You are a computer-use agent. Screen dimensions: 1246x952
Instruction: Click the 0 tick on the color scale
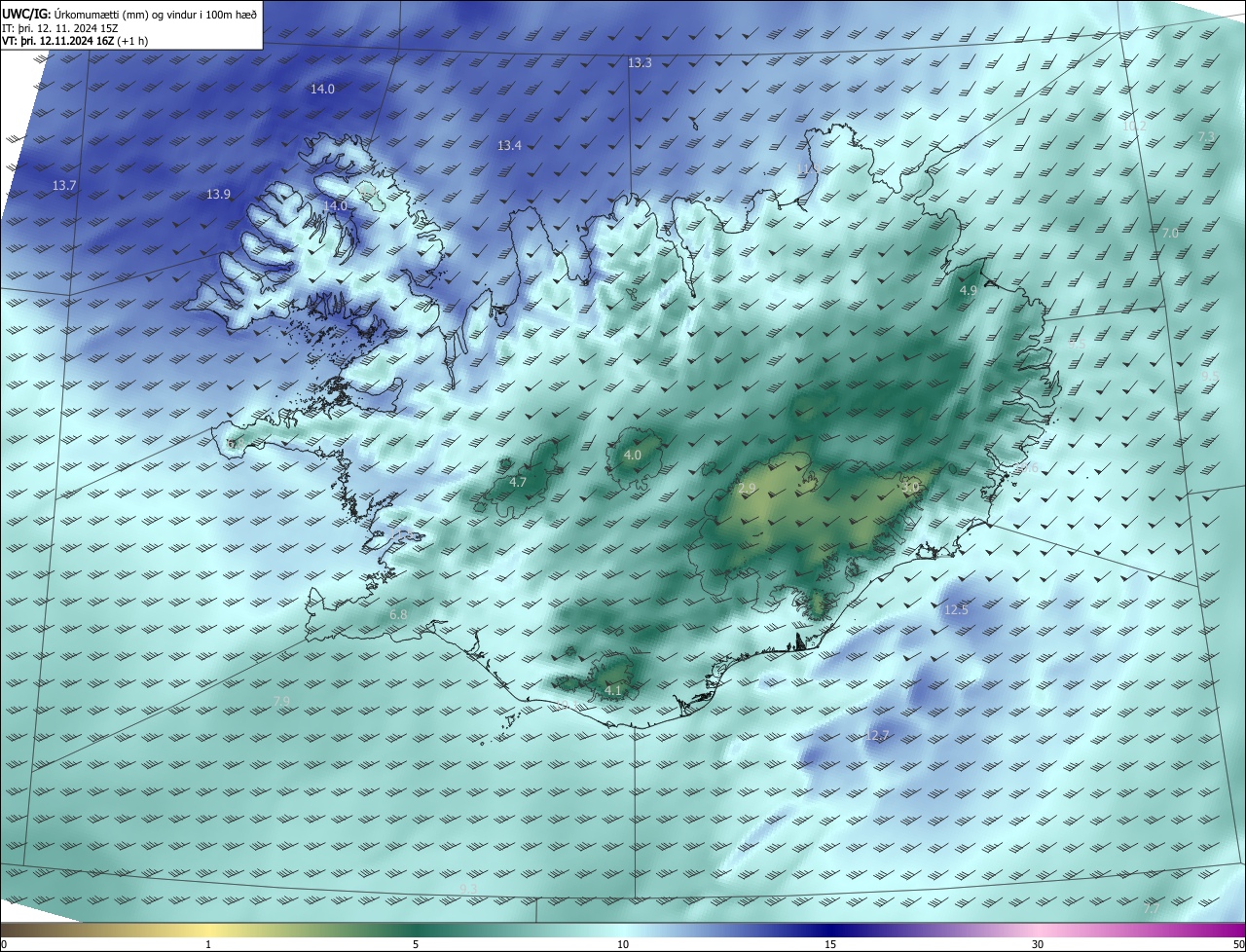[4, 944]
